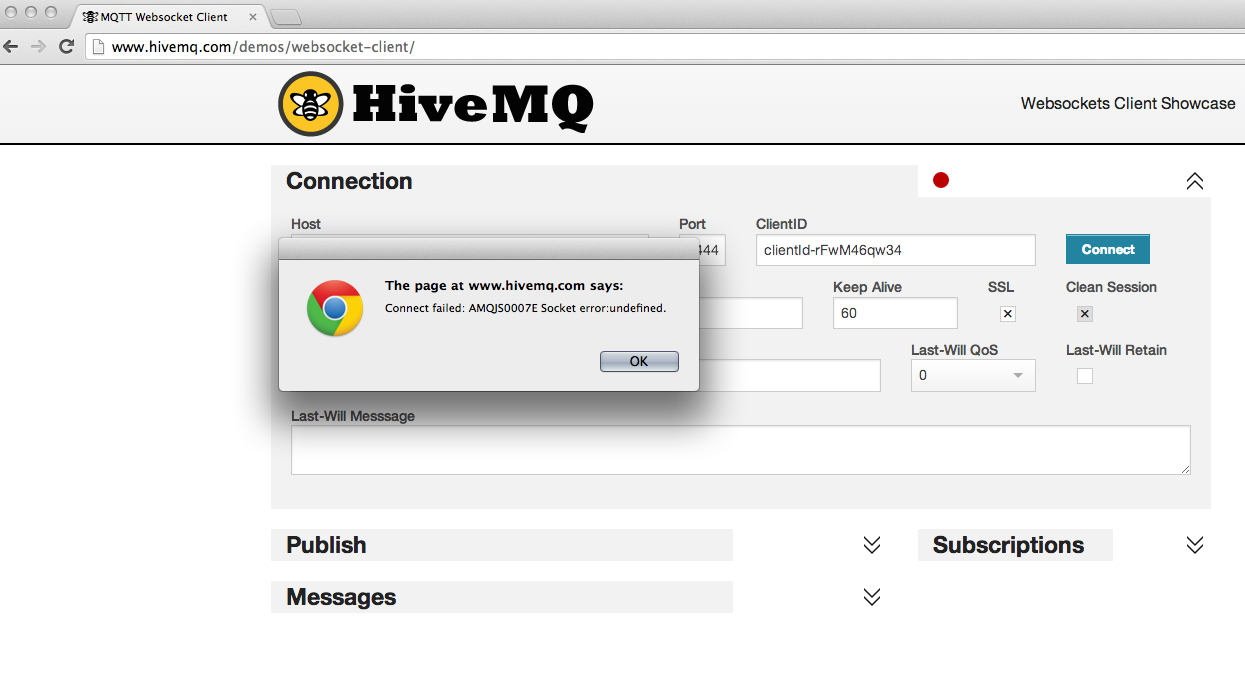Click the "Websockets Client Showcase" header text

pos(1128,103)
